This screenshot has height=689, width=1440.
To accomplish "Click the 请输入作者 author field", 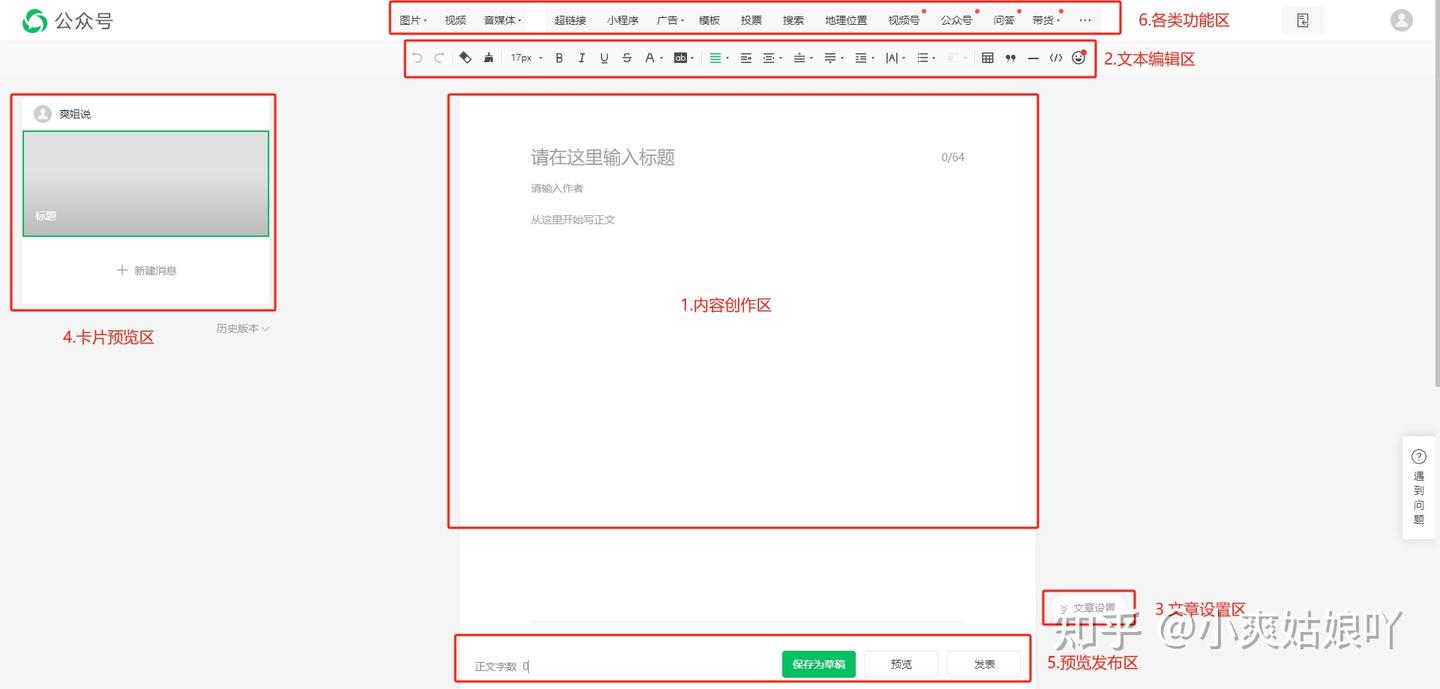I will (557, 188).
